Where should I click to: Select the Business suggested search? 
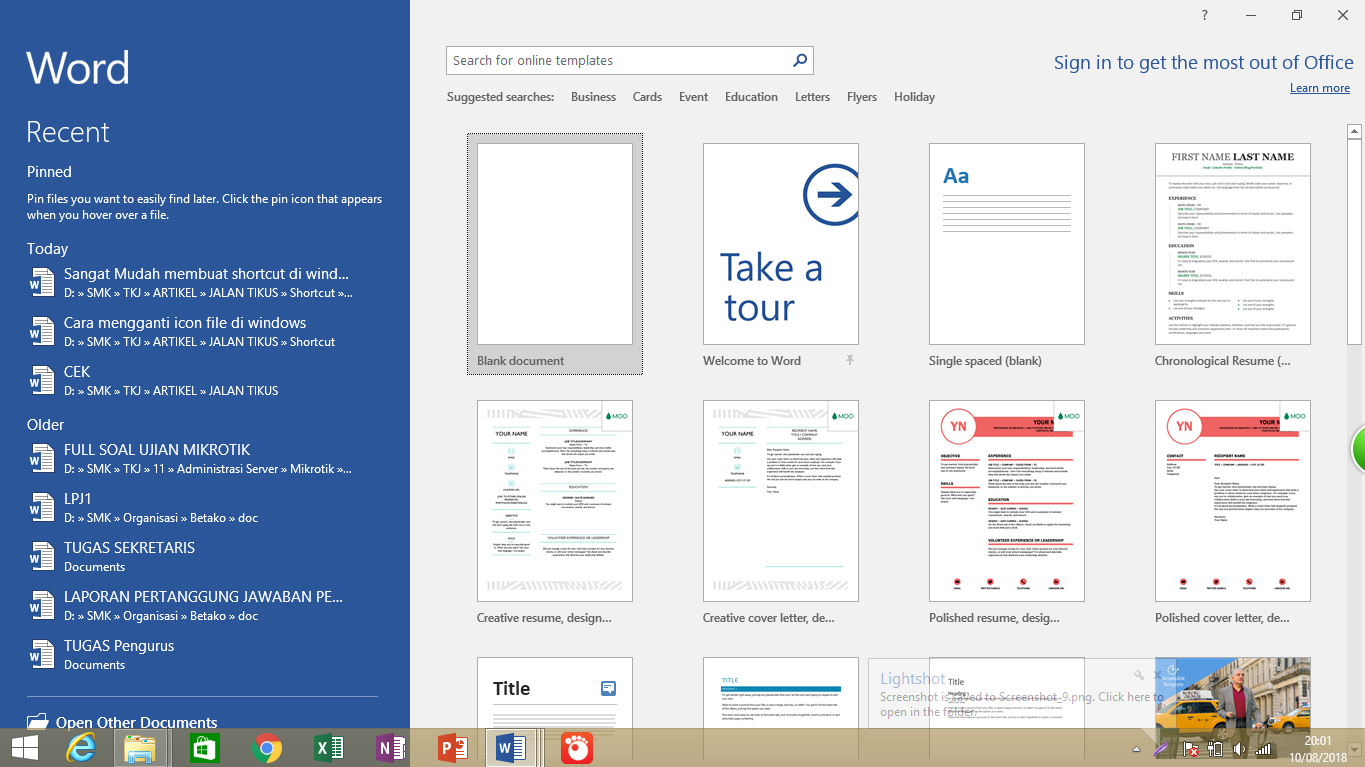(x=593, y=97)
